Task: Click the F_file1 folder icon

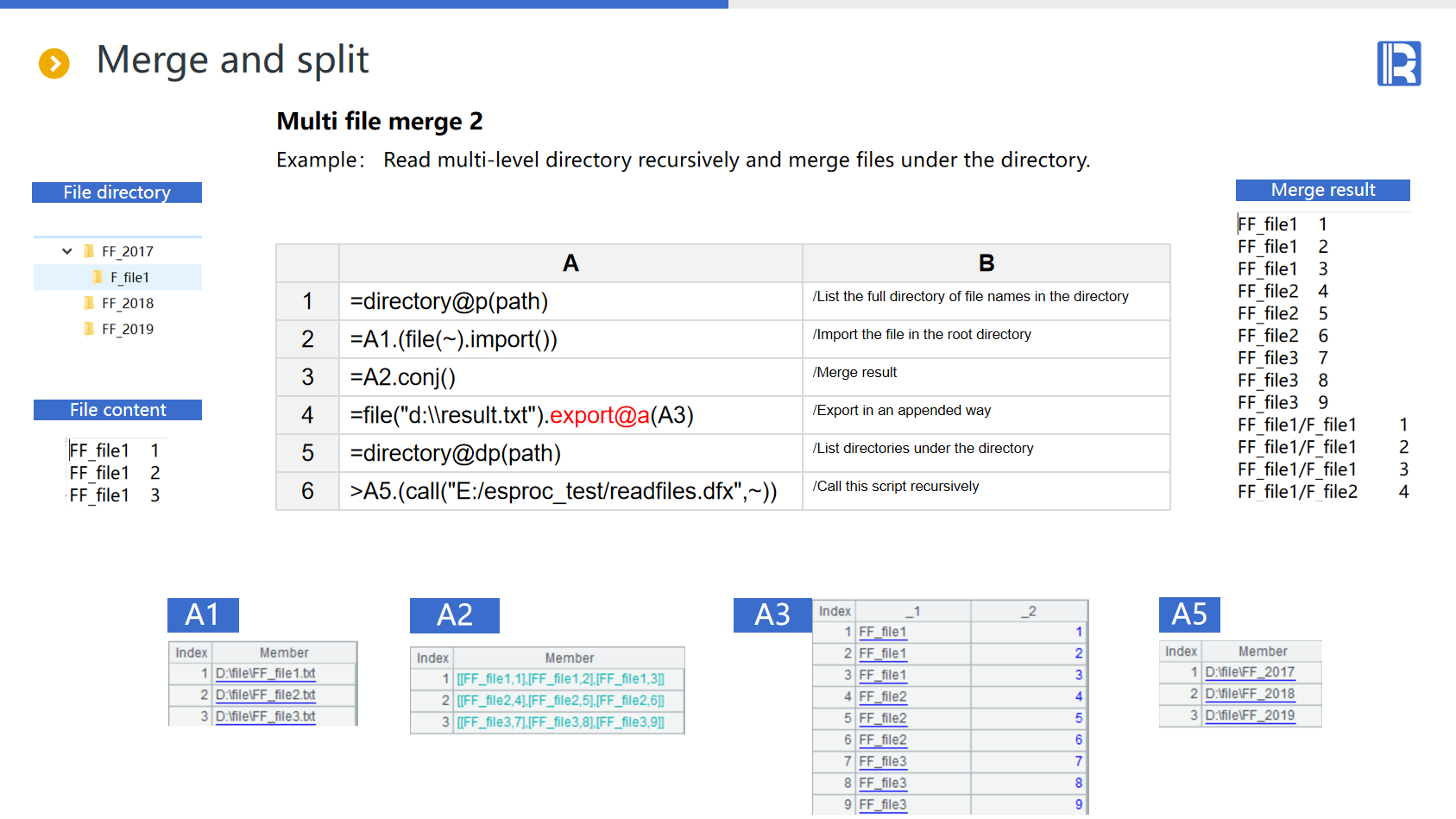Action: click(x=98, y=277)
